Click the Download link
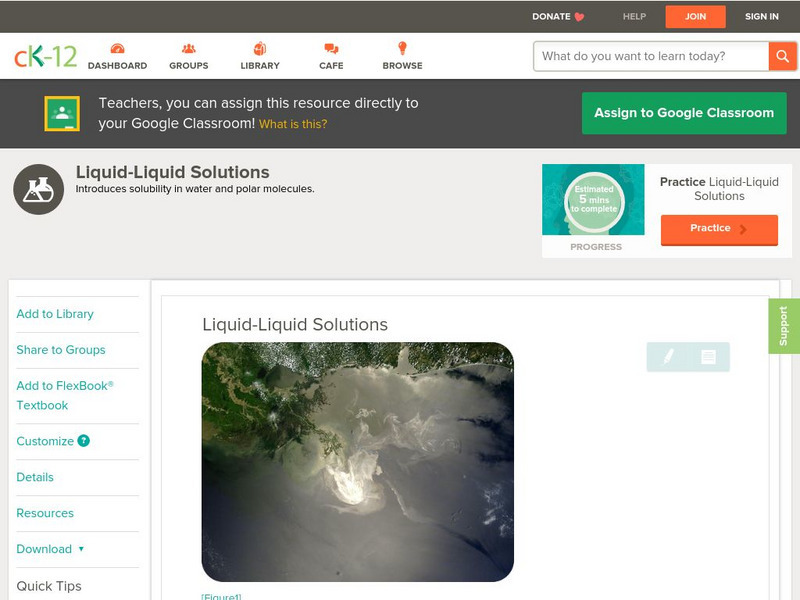Screen dimensions: 800x600 44,549
